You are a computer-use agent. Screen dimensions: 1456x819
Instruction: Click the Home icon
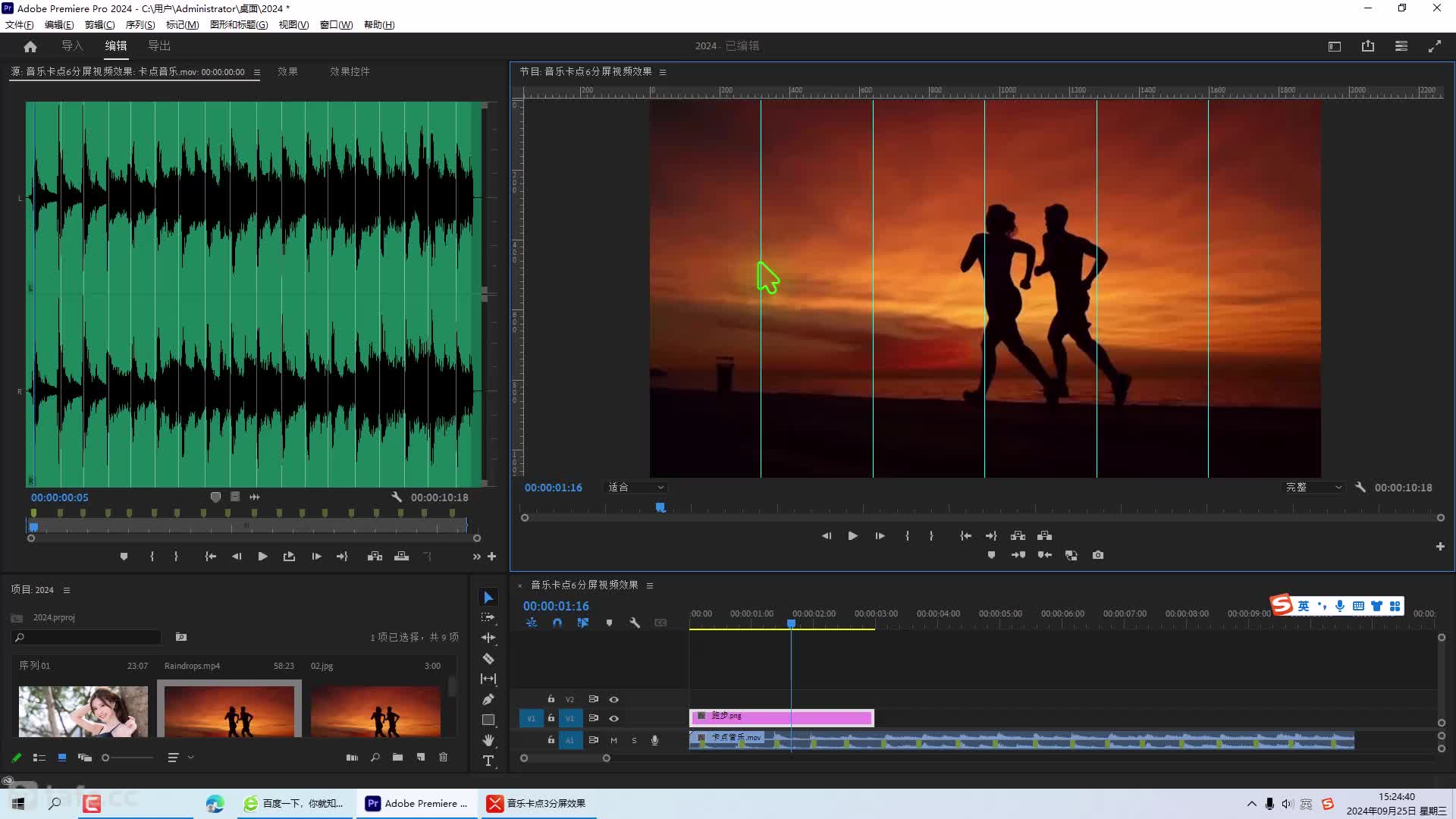(x=30, y=46)
